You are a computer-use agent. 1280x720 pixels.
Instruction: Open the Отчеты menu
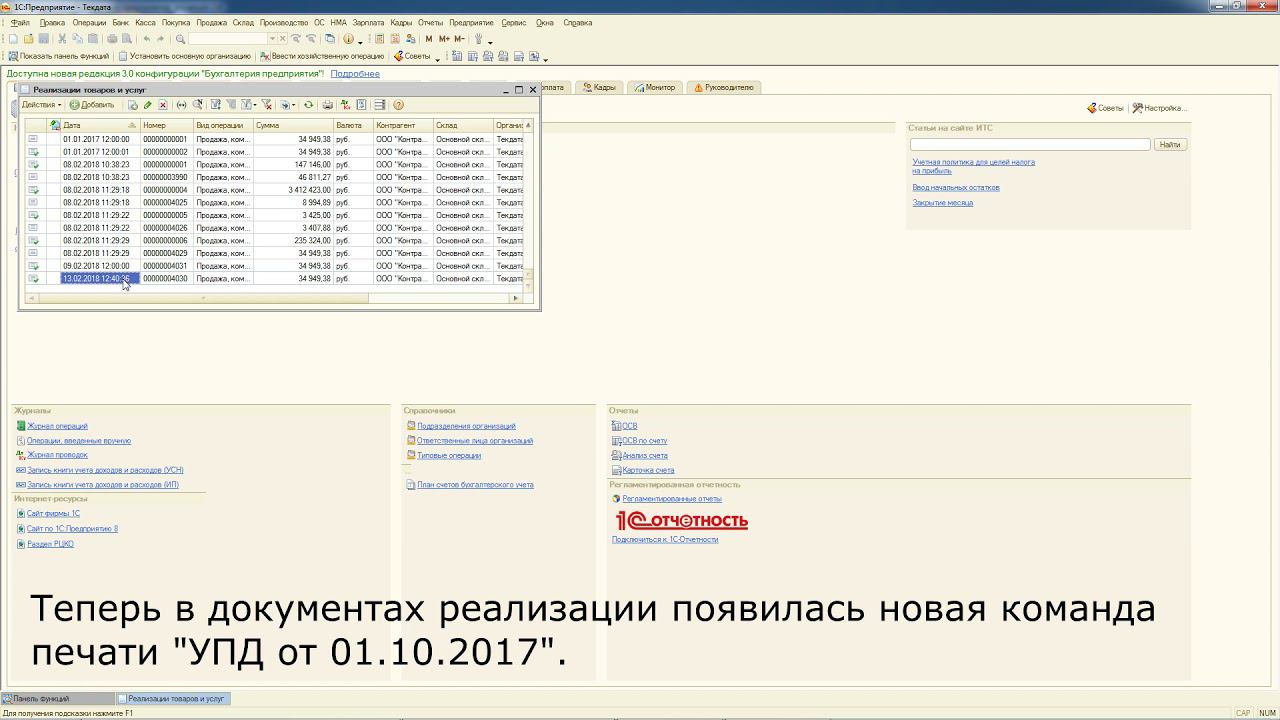[430, 22]
